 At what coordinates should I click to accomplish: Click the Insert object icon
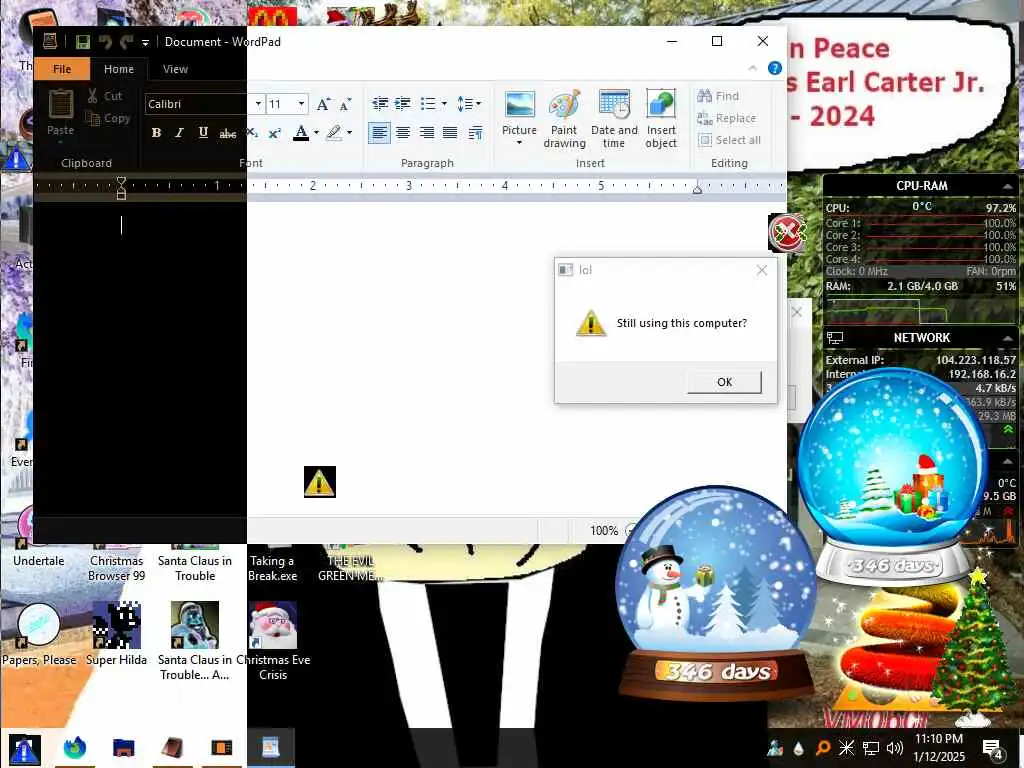(x=661, y=104)
